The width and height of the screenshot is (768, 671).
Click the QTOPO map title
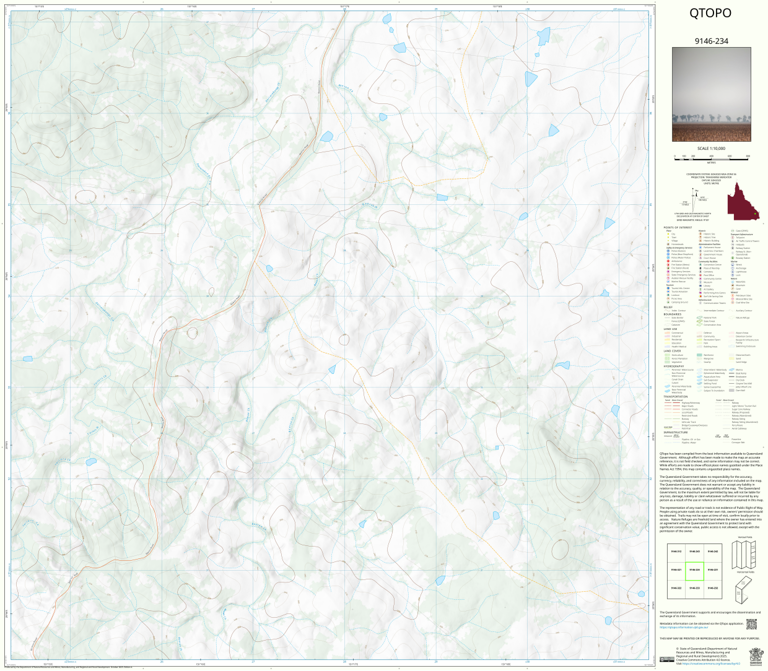click(x=710, y=13)
